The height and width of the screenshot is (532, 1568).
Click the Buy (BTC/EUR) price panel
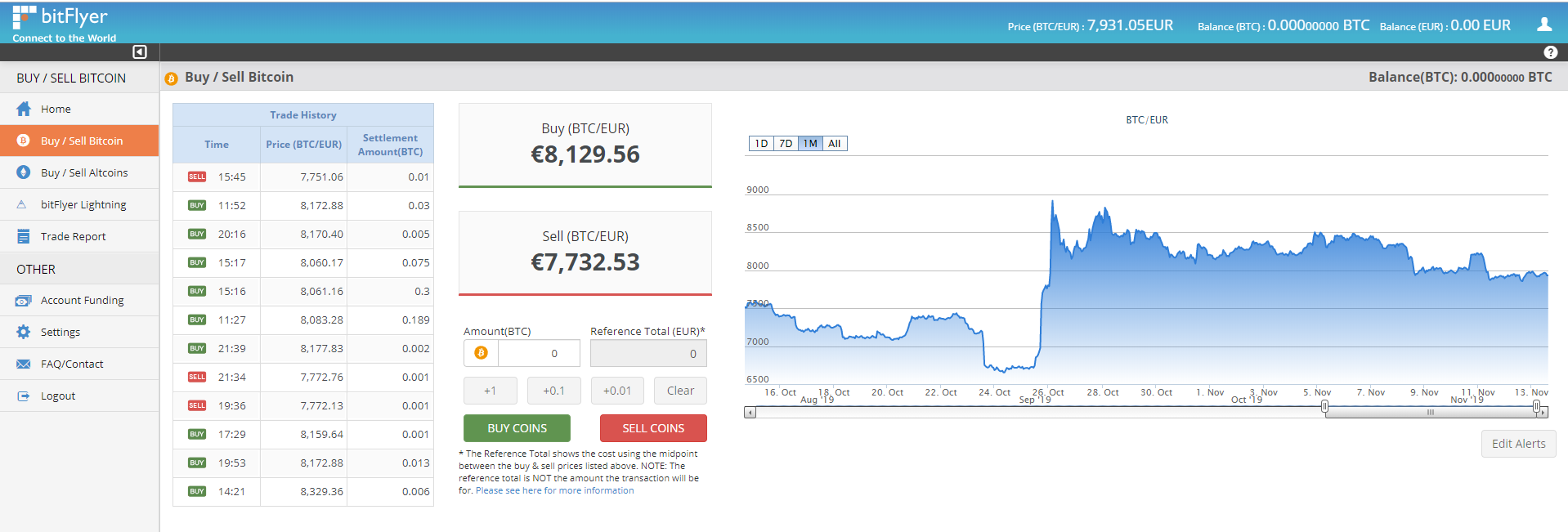coord(585,145)
